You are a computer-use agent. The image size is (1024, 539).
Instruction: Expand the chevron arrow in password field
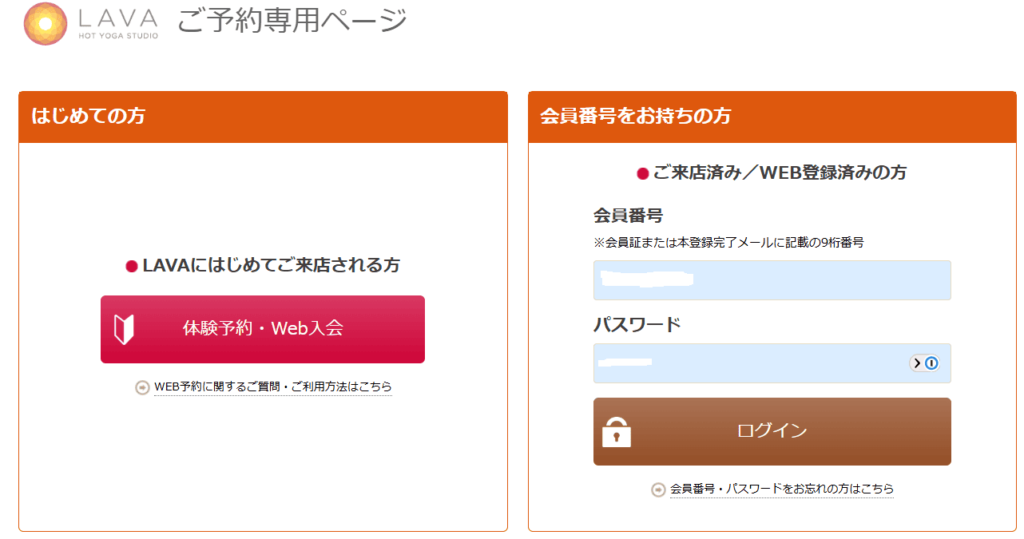tap(916, 363)
